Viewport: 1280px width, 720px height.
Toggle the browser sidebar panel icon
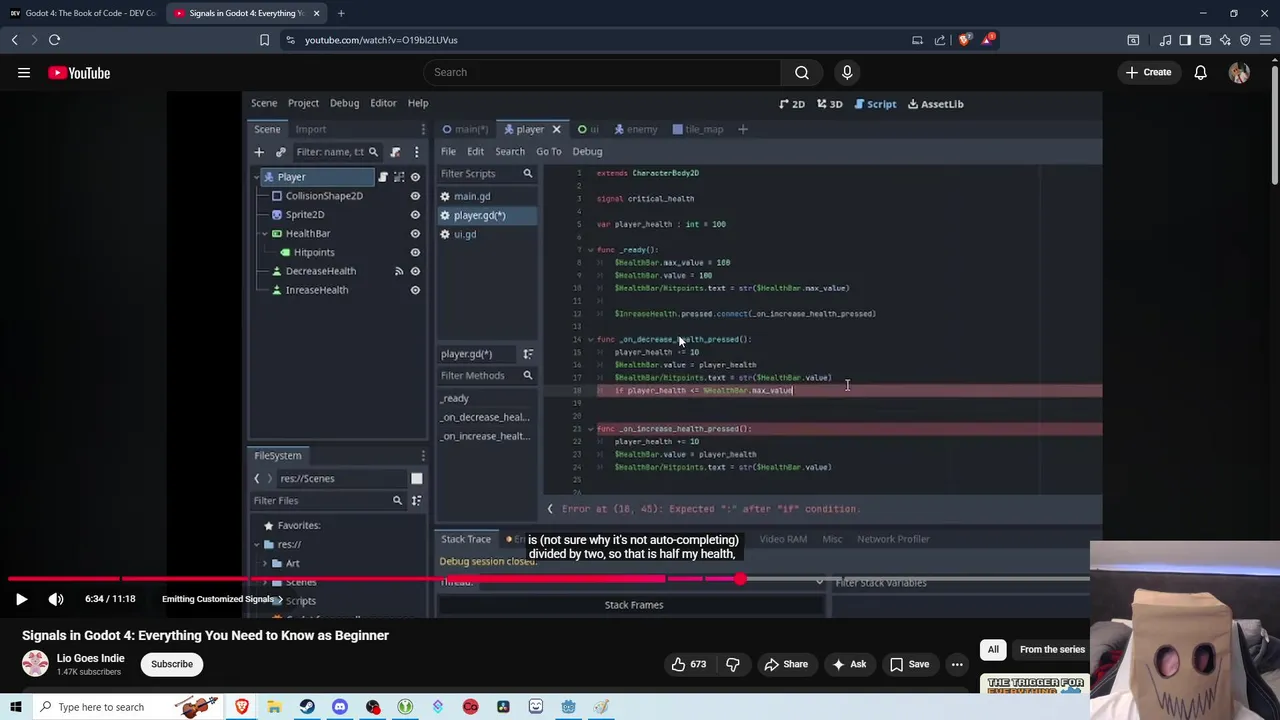pyautogui.click(x=1185, y=40)
